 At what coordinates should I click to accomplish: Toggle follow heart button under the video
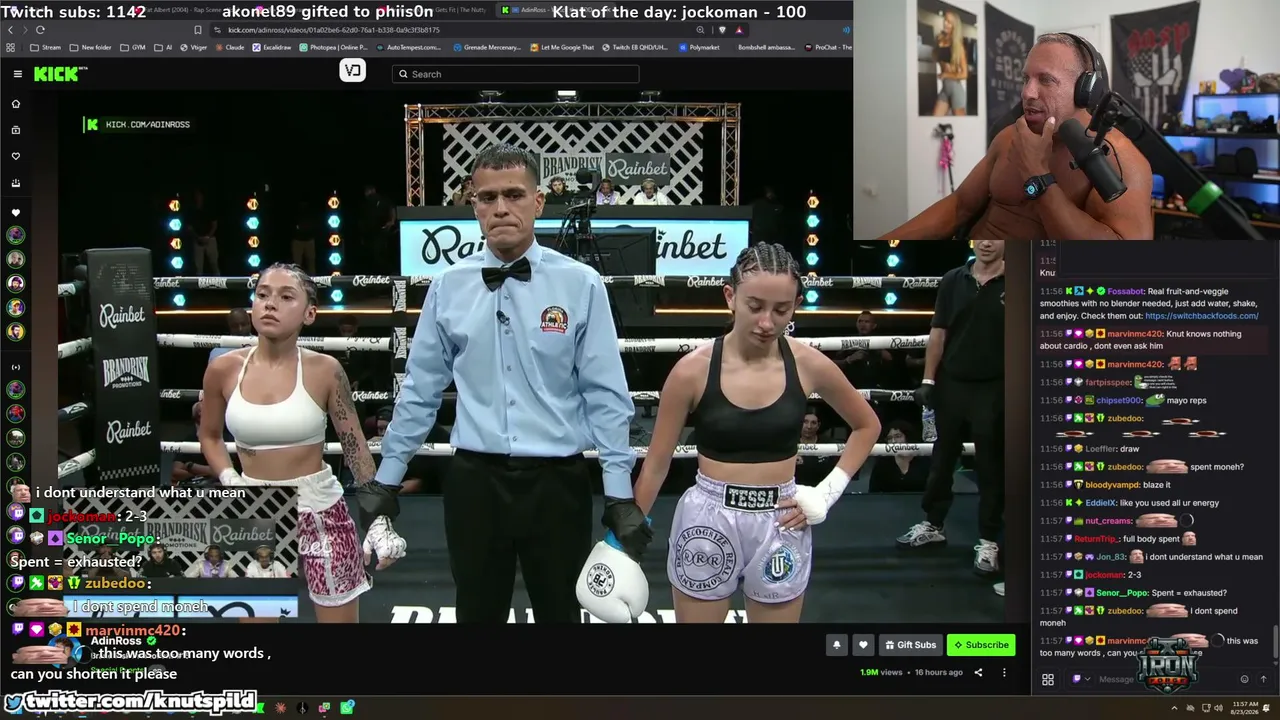point(863,645)
